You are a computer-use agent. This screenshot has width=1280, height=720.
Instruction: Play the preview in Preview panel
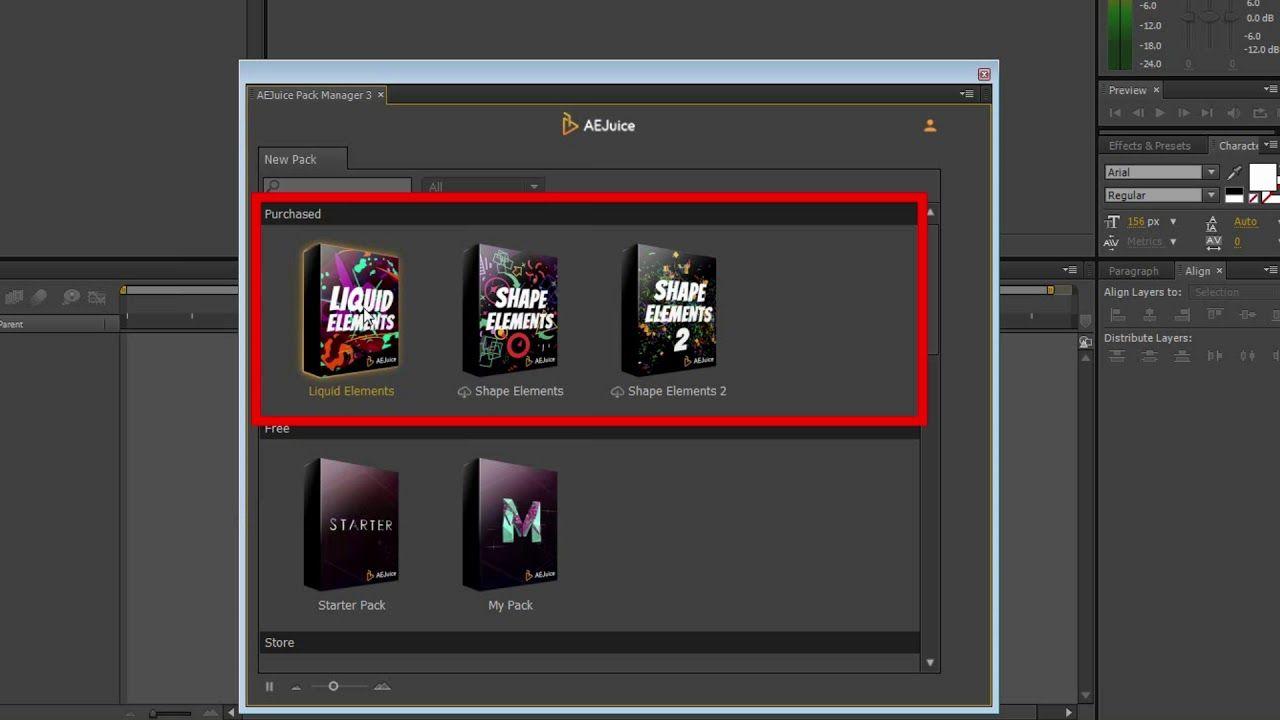(x=1160, y=114)
